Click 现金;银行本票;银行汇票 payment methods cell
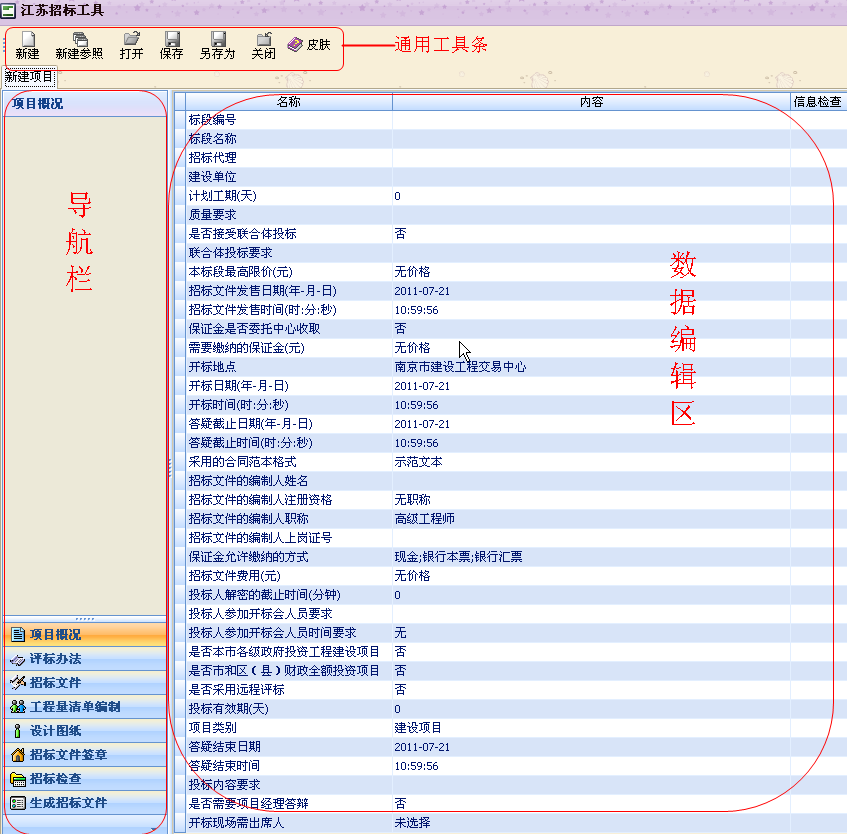Viewport: 847px width, 834px height. (x=591, y=557)
